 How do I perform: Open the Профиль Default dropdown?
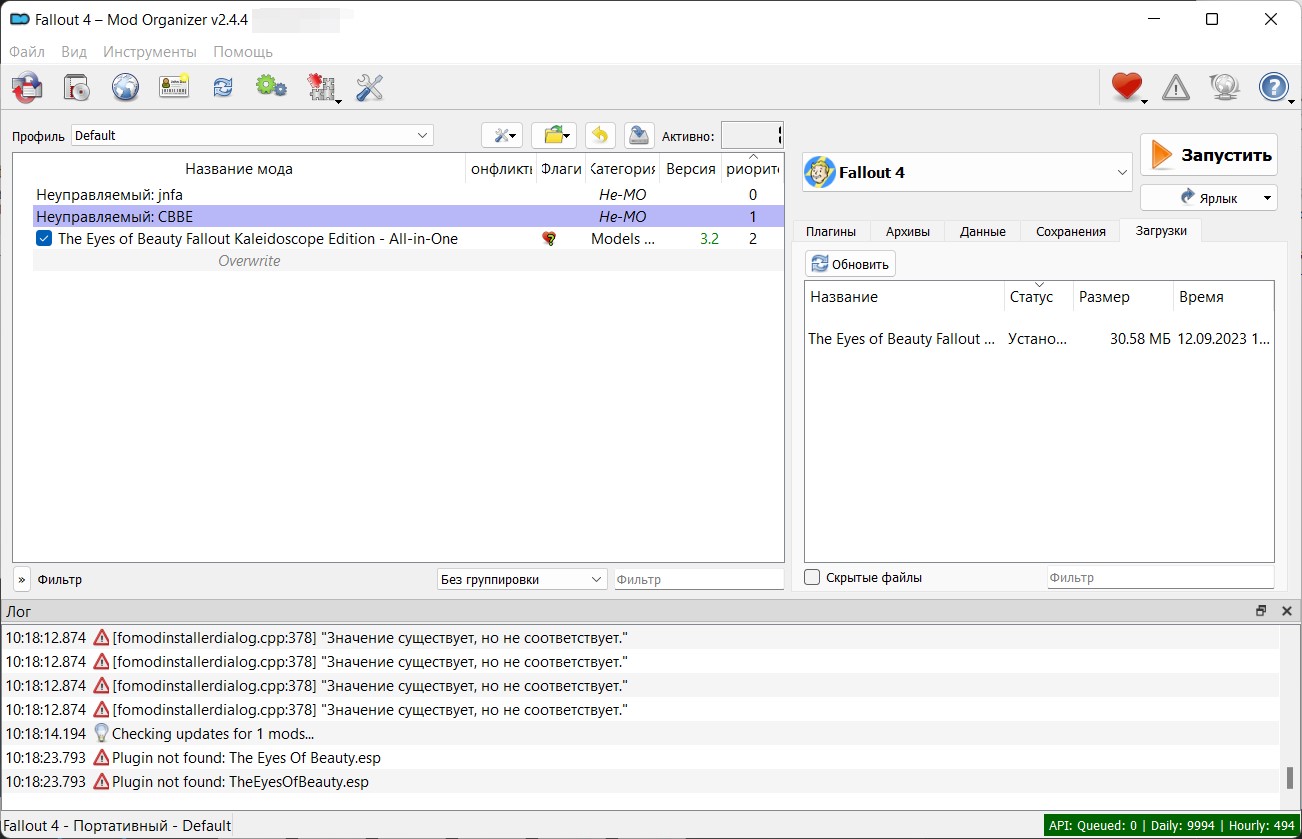252,135
